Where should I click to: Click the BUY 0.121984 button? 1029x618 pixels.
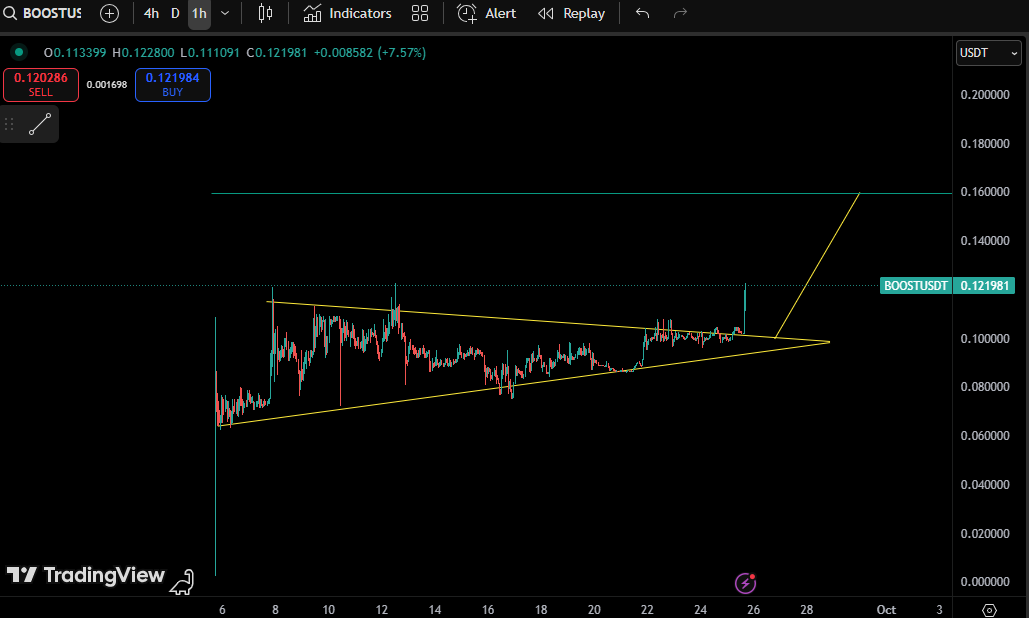(172, 85)
